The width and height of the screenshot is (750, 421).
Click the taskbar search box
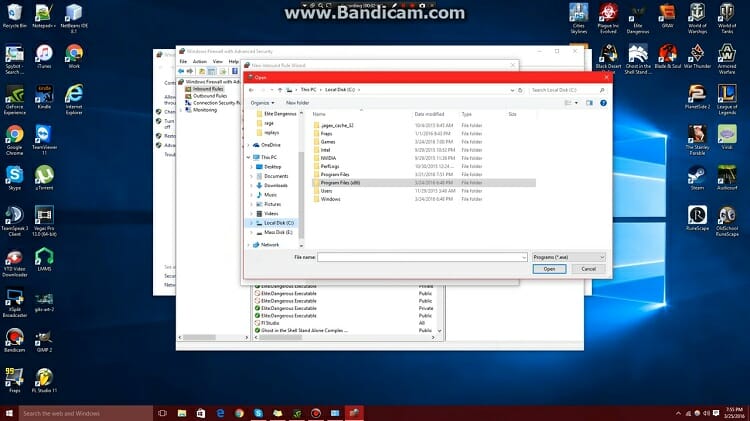(x=86, y=413)
